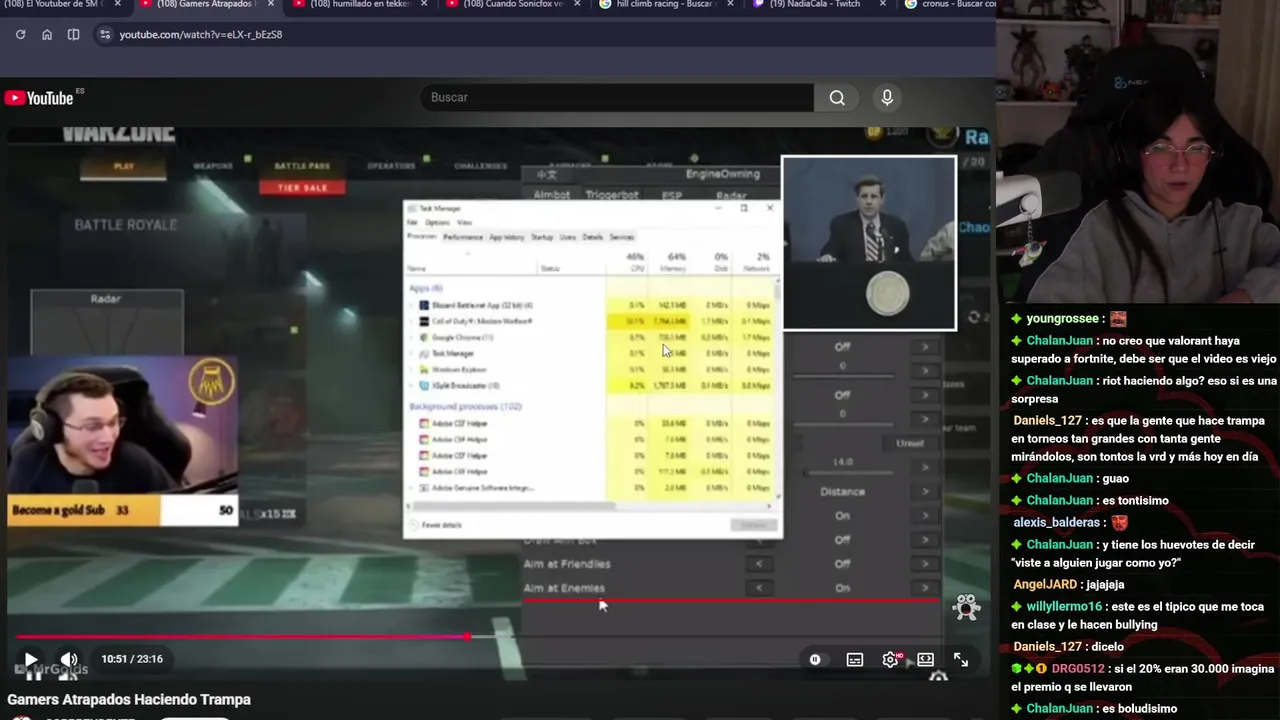Image resolution: width=1280 pixels, height=720 pixels.
Task: Click the right arrow in the Distance row
Action: [x=925, y=491]
